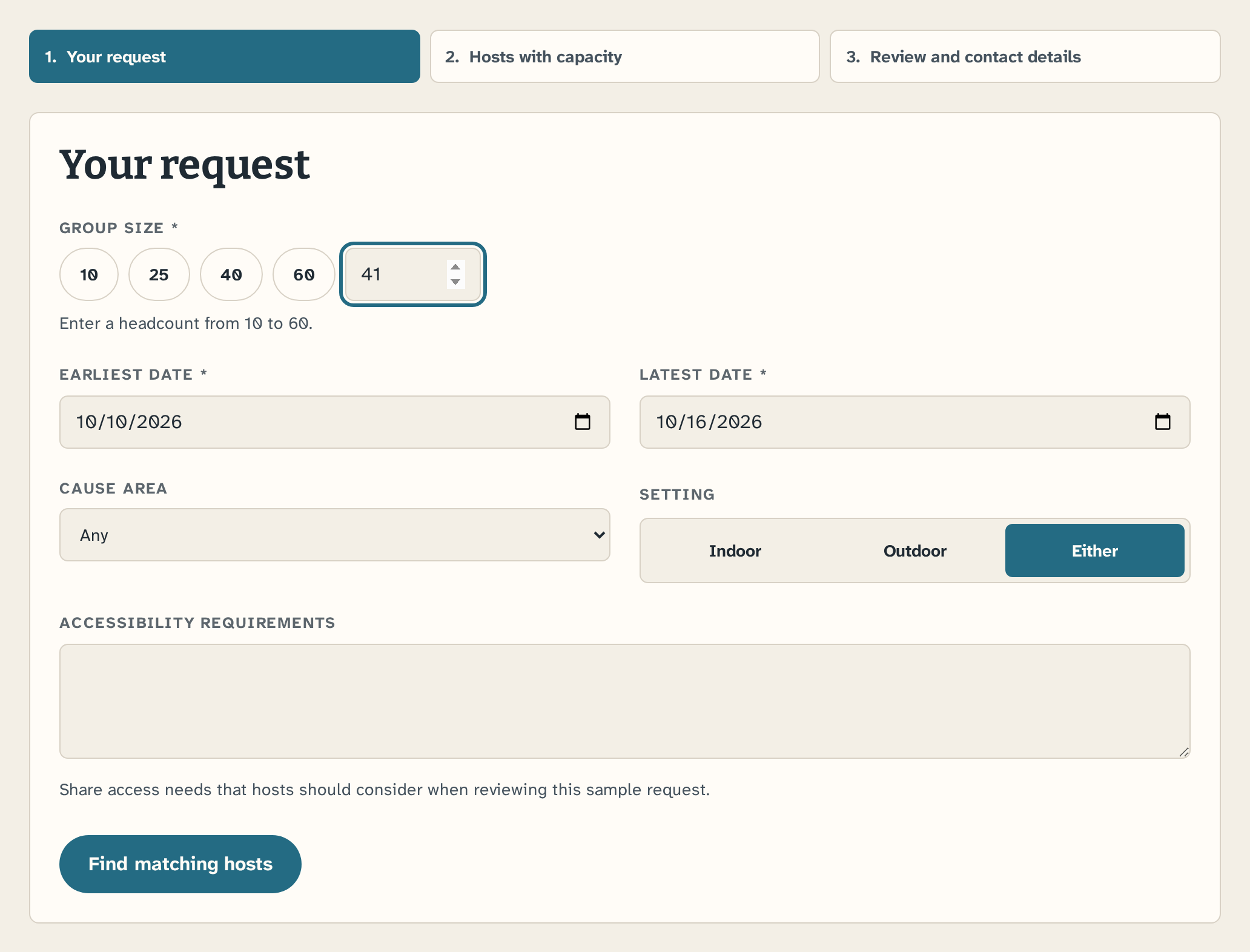Select the 10 group size preset
The width and height of the screenshot is (1250, 952).
(x=89, y=274)
